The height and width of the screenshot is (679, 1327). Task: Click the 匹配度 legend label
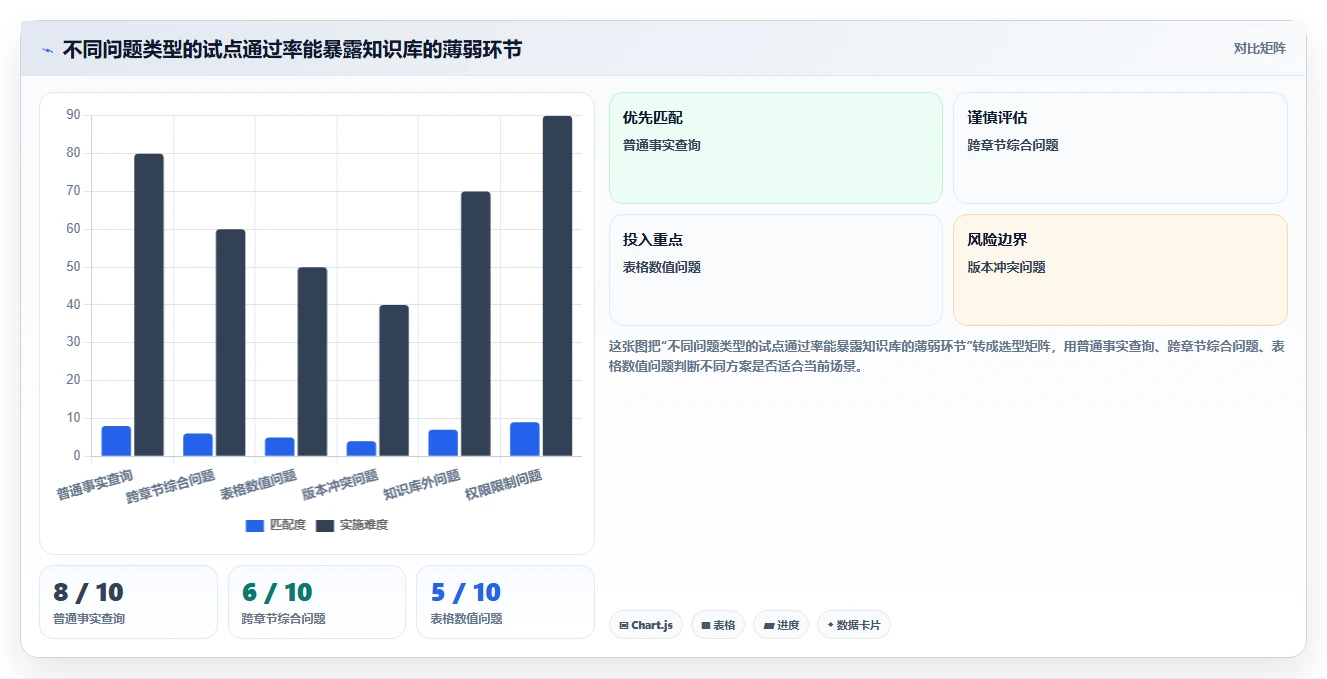(x=288, y=525)
